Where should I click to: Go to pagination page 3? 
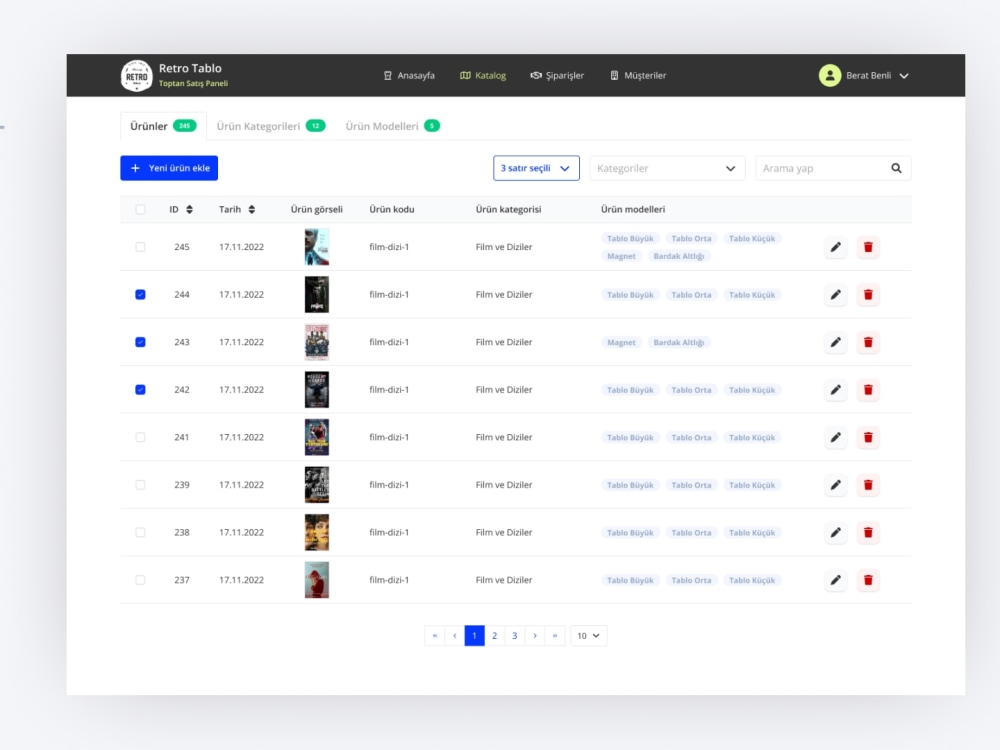tap(515, 636)
